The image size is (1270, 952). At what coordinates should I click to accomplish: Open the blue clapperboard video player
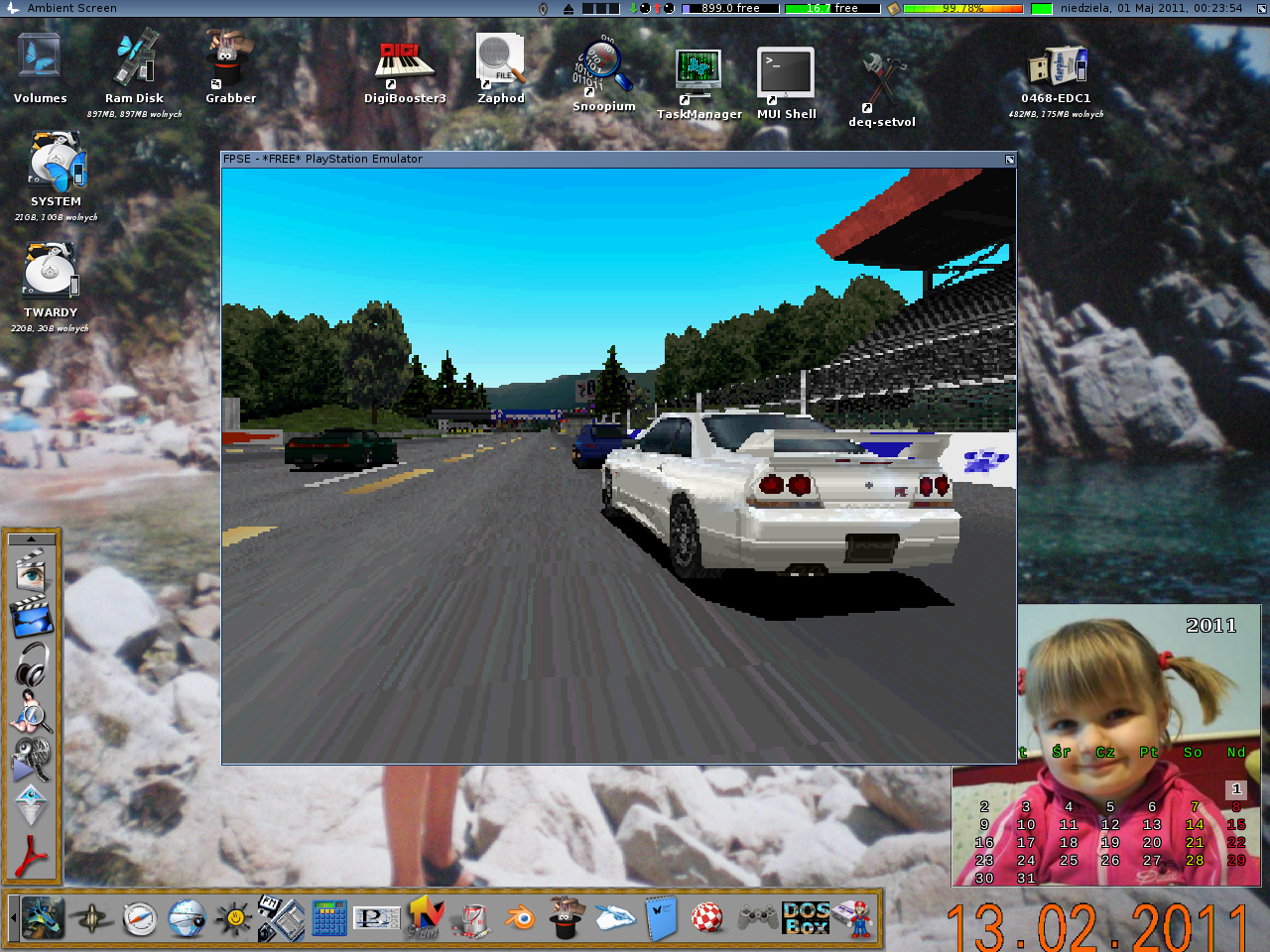point(31,618)
